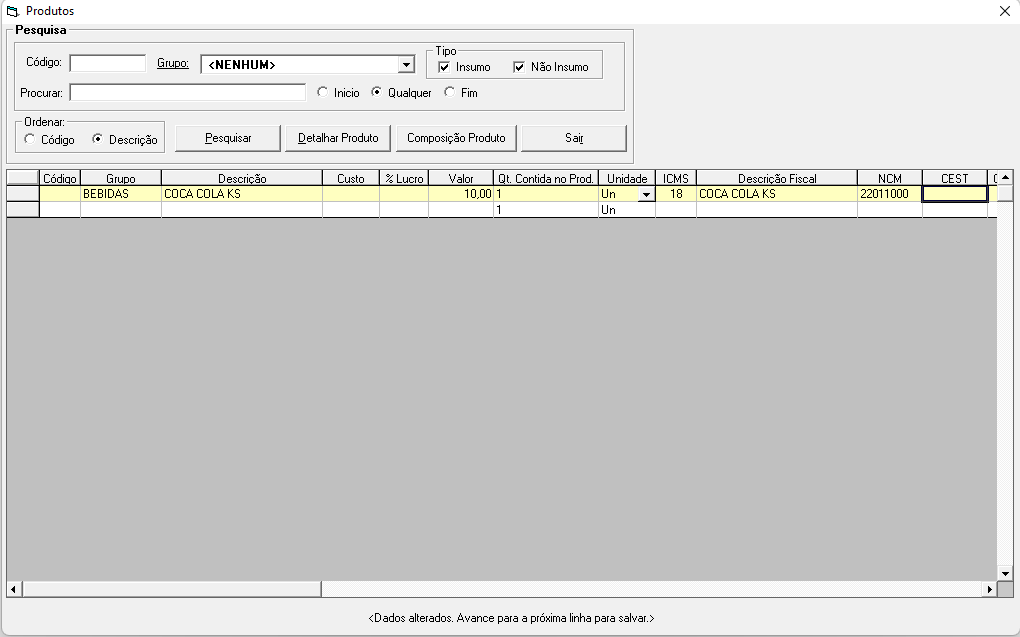Select the NCM cell 22011000
The width and height of the screenshot is (1020, 637).
point(890,194)
